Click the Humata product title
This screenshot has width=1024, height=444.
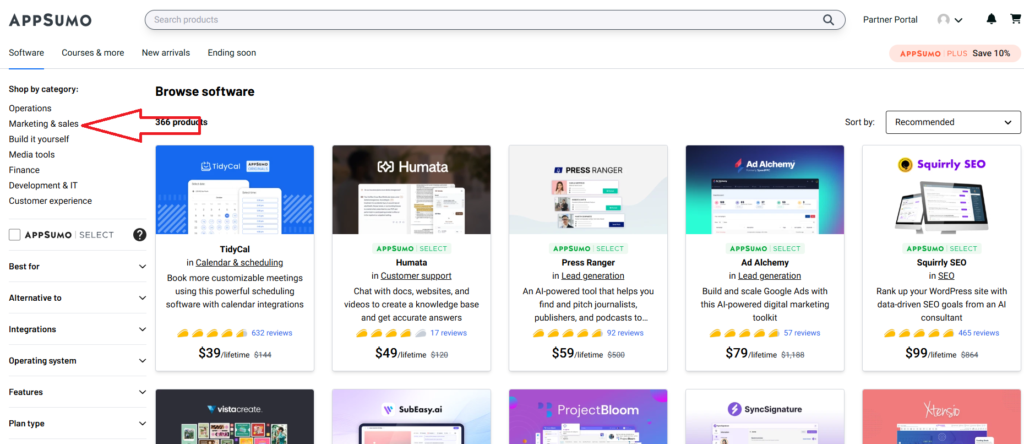[x=411, y=262]
